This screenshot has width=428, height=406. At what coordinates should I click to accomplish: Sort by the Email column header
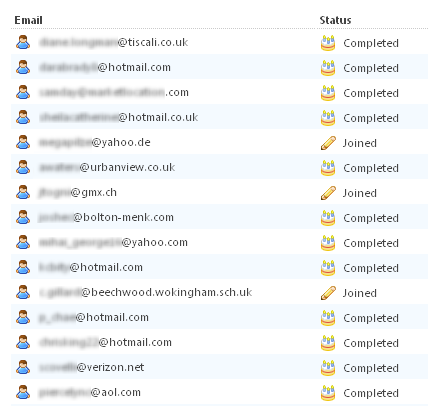[x=28, y=20]
